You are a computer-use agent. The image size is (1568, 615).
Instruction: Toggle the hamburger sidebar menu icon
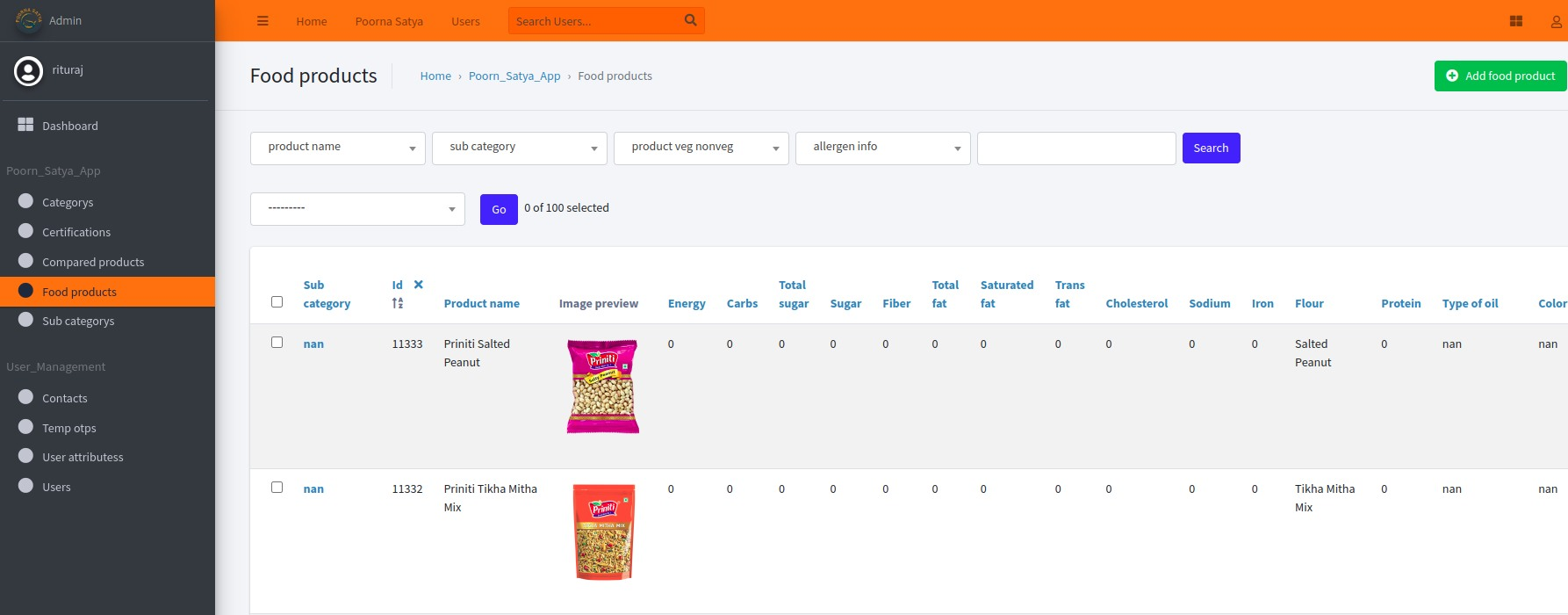pos(263,21)
